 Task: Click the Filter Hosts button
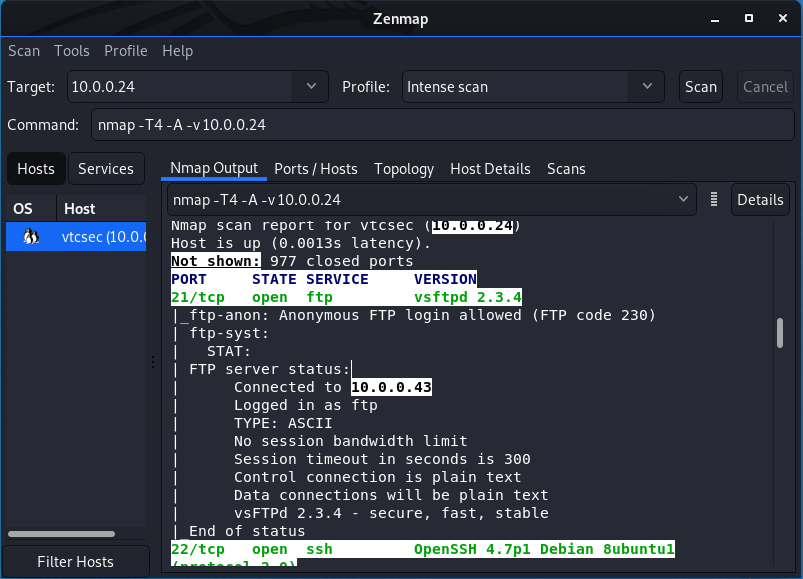tap(75, 562)
